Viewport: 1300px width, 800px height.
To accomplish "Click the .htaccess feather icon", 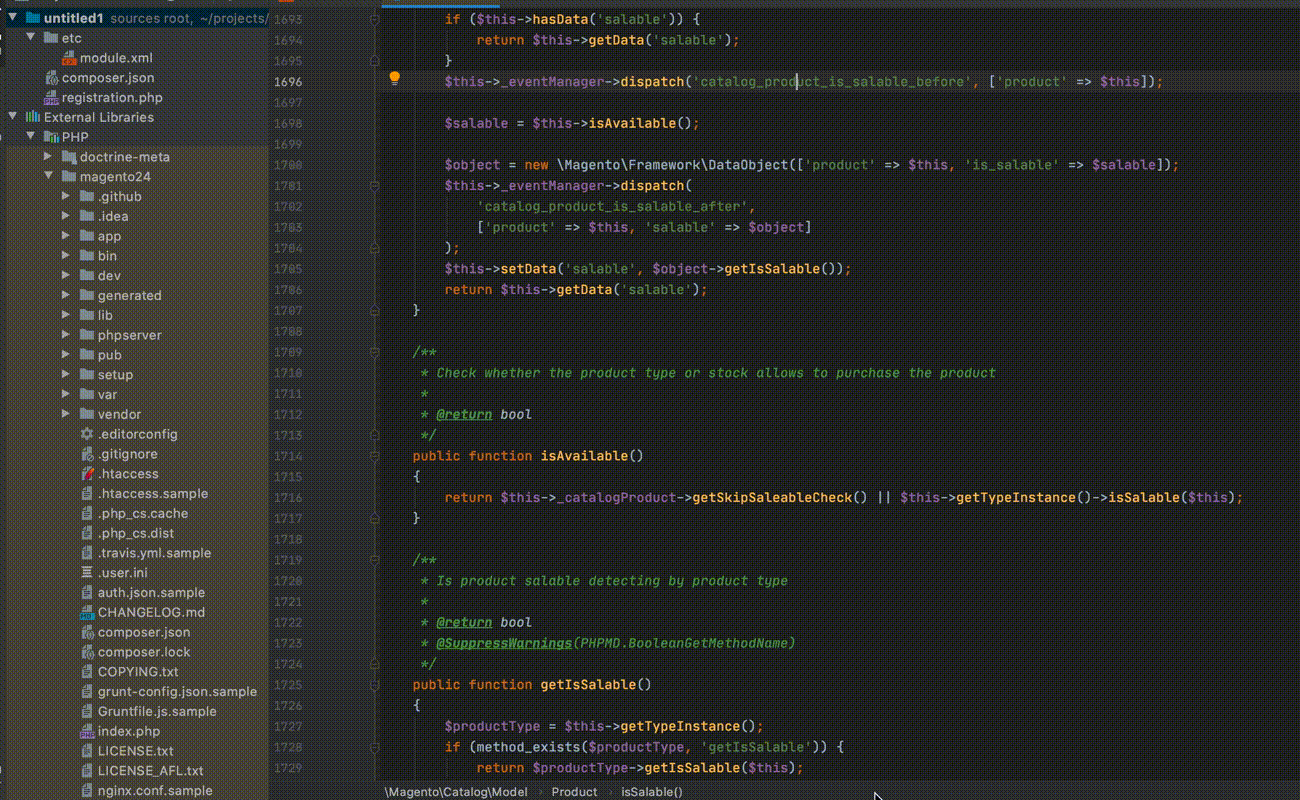I will pyautogui.click(x=87, y=474).
